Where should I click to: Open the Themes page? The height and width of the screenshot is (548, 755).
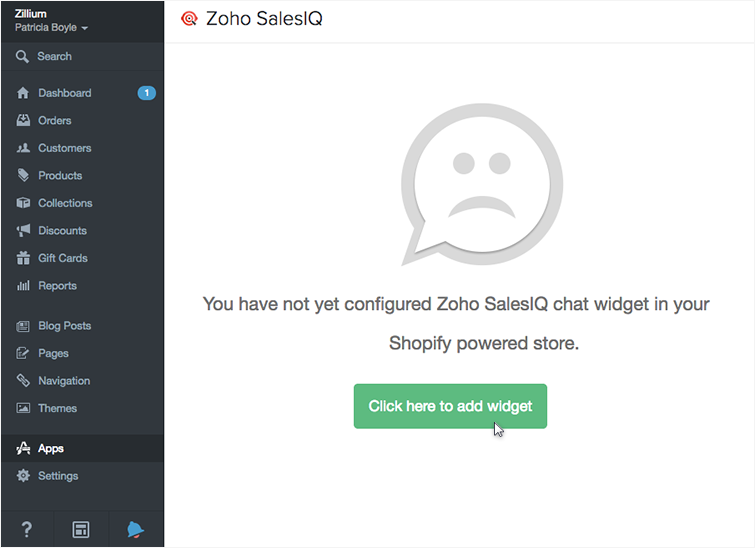click(57, 408)
